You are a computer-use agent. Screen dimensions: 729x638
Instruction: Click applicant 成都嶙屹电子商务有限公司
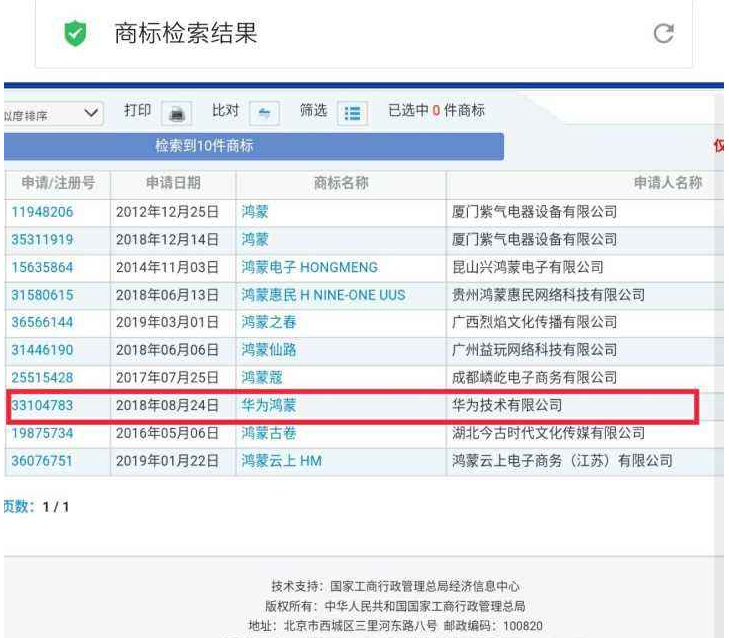[535, 378]
